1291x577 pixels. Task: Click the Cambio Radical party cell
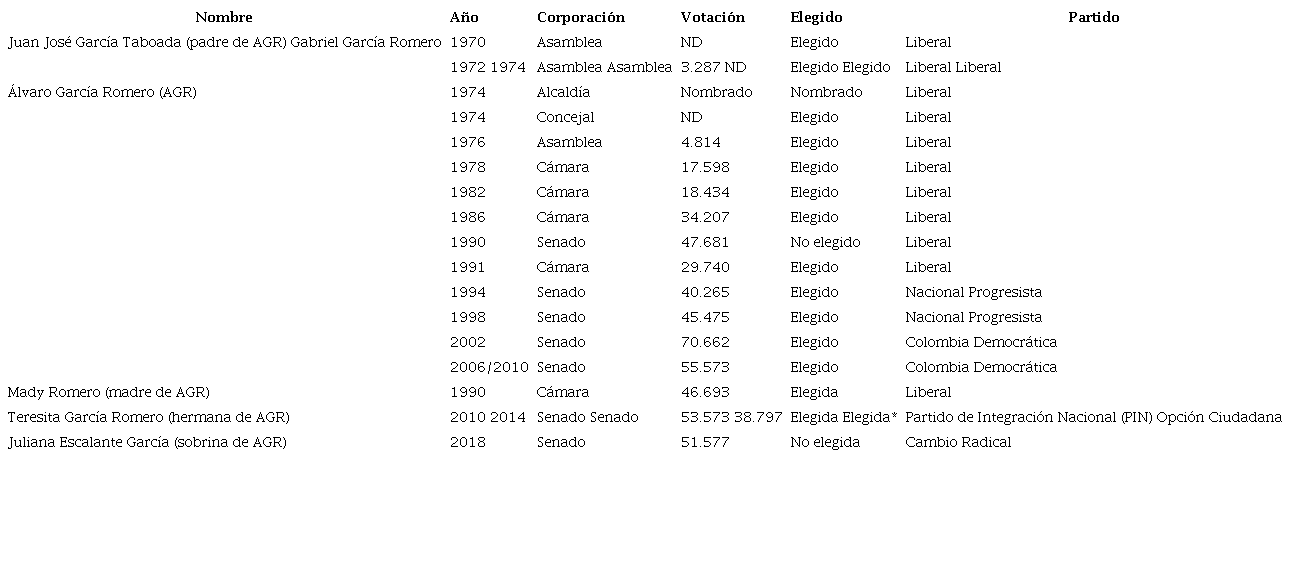(x=958, y=442)
